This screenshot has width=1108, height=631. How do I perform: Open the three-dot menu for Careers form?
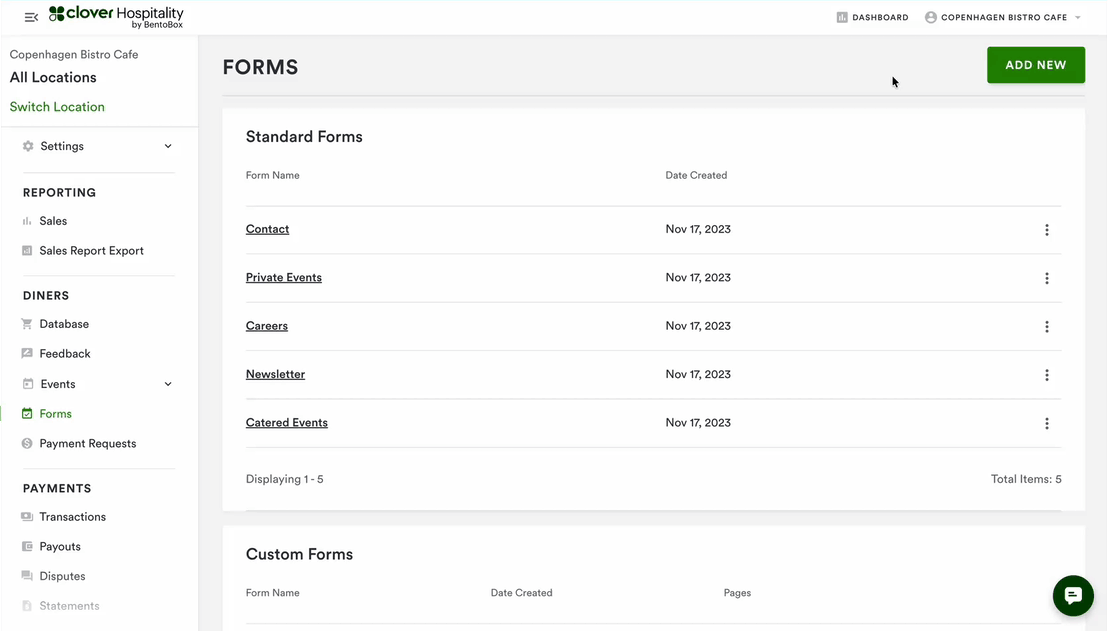(1047, 327)
